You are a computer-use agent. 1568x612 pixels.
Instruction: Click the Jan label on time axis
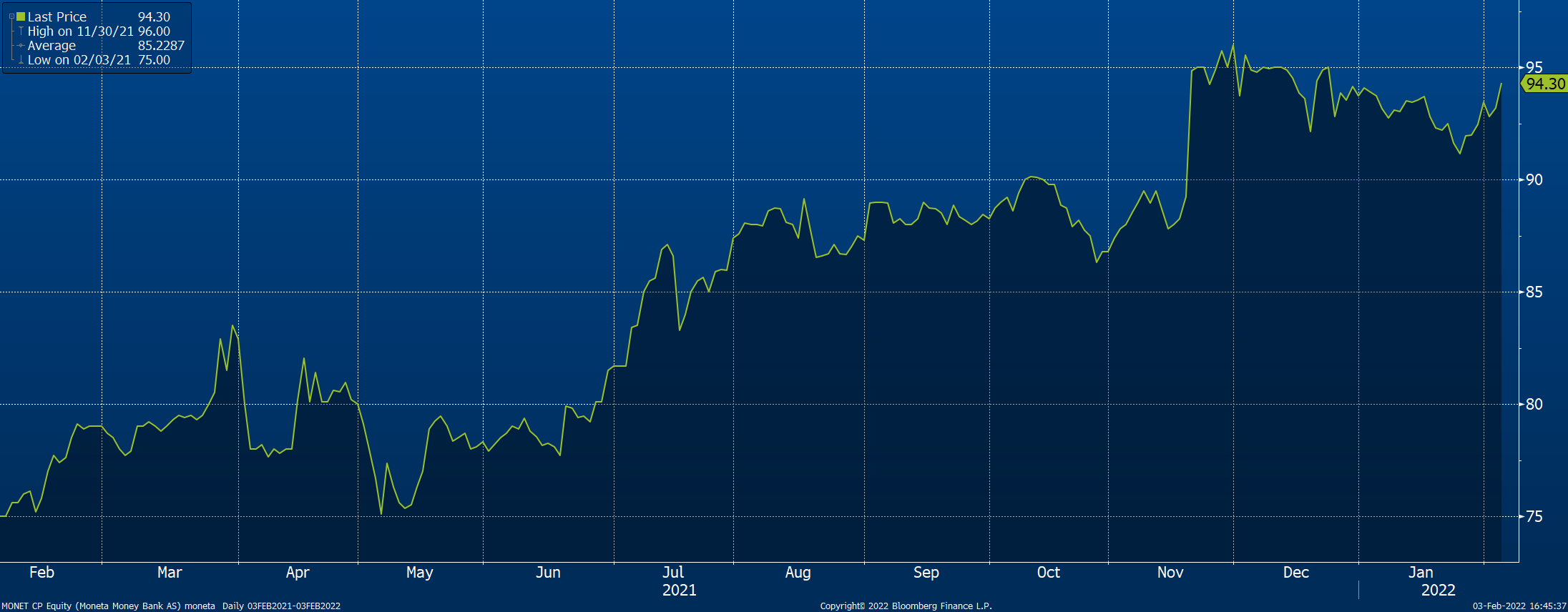point(1421,573)
